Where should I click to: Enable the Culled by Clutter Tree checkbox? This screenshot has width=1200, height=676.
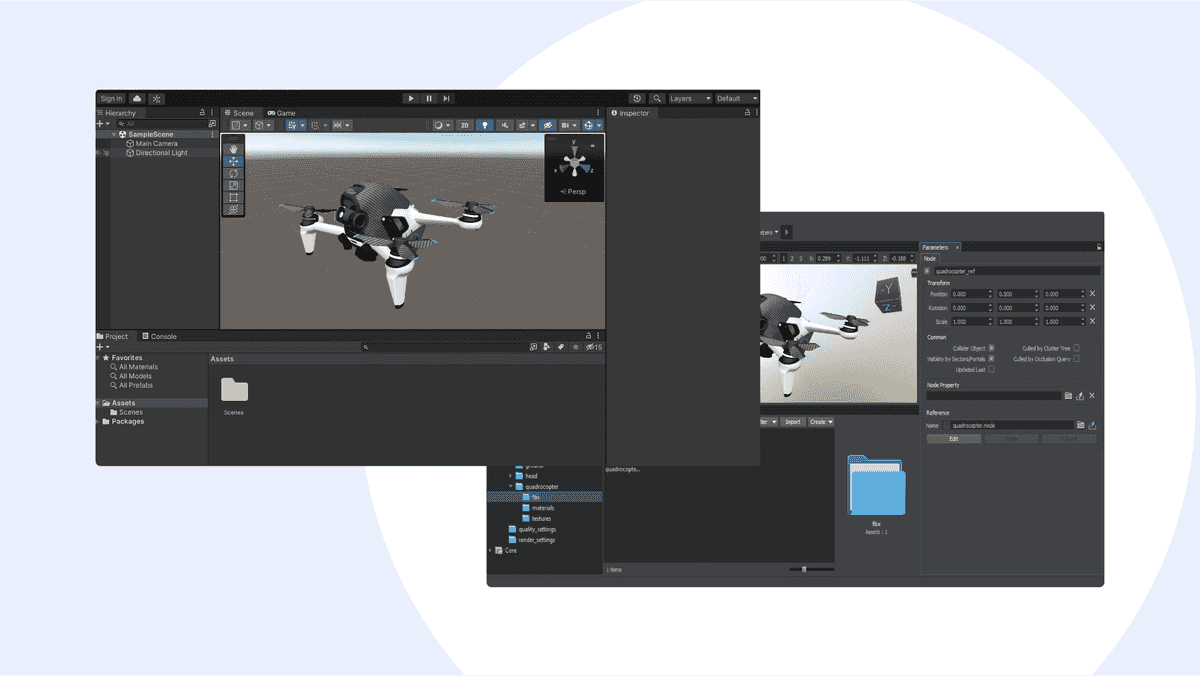[x=1077, y=348]
